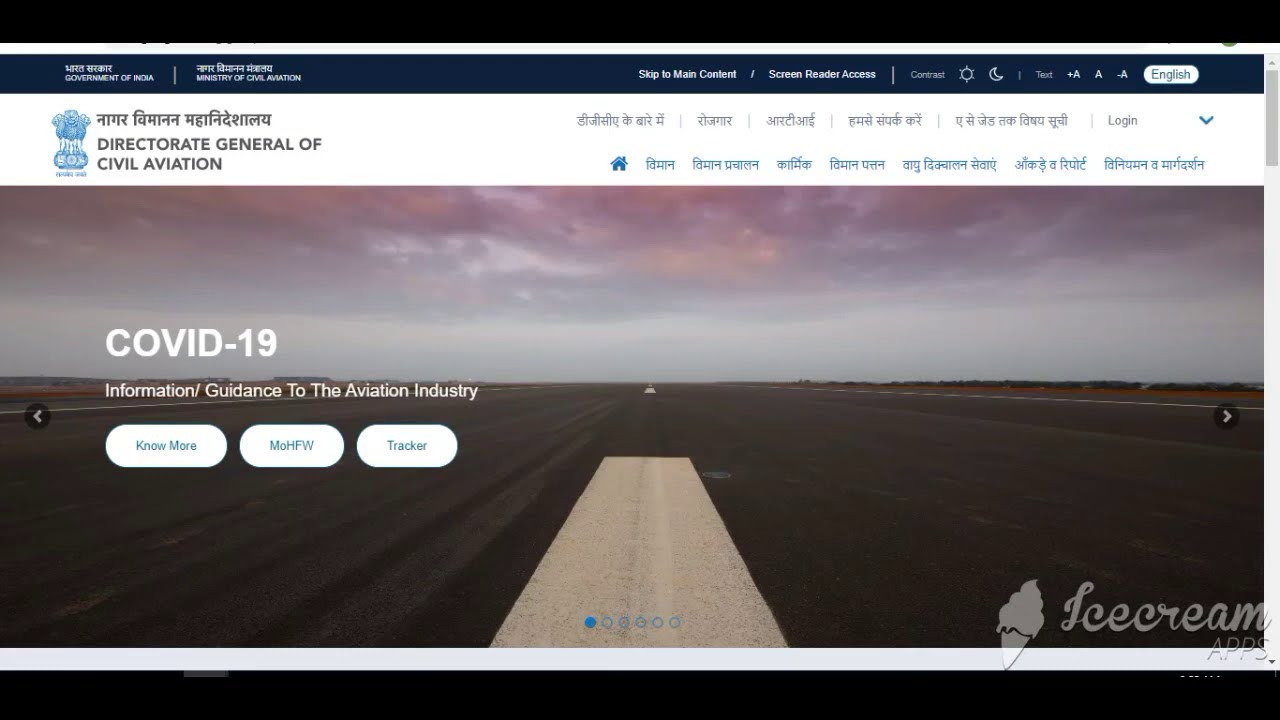Click the next slide arrow
This screenshot has width=1280, height=720.
coord(1227,416)
